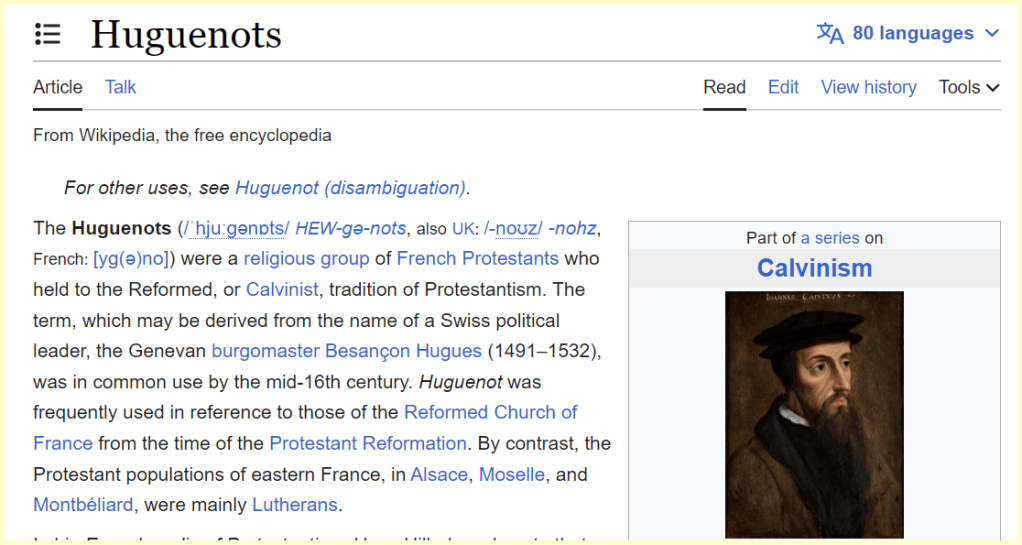Click the 'religious group' link
Screen dimensions: 1022x545
point(306,258)
